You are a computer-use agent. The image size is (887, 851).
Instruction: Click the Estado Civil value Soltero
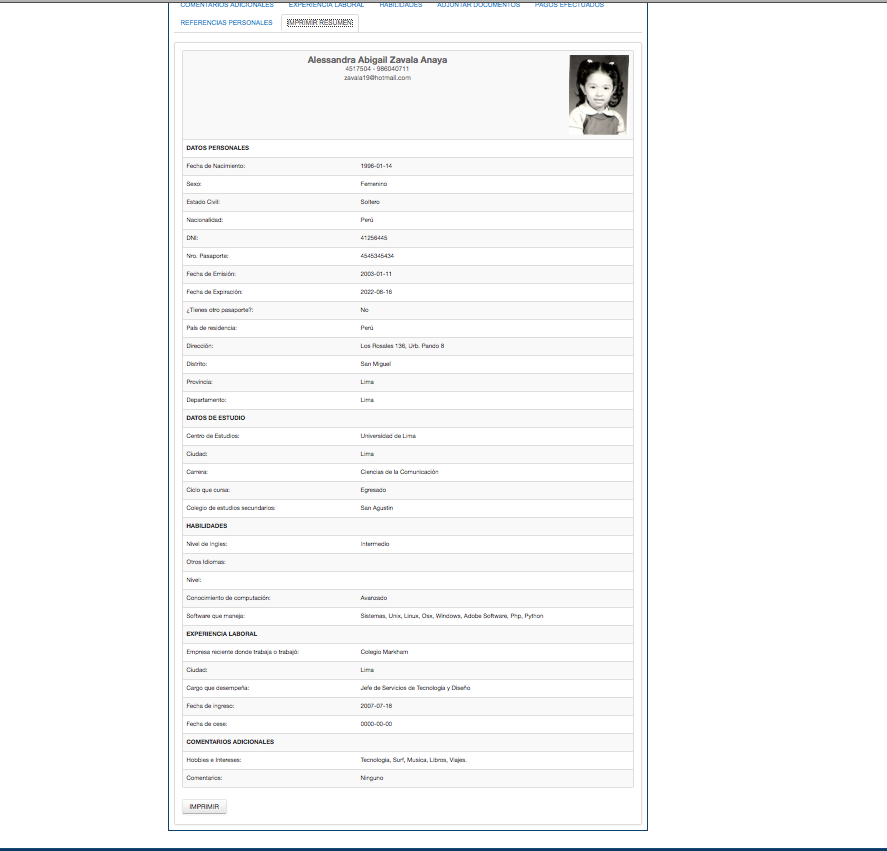[x=370, y=202]
